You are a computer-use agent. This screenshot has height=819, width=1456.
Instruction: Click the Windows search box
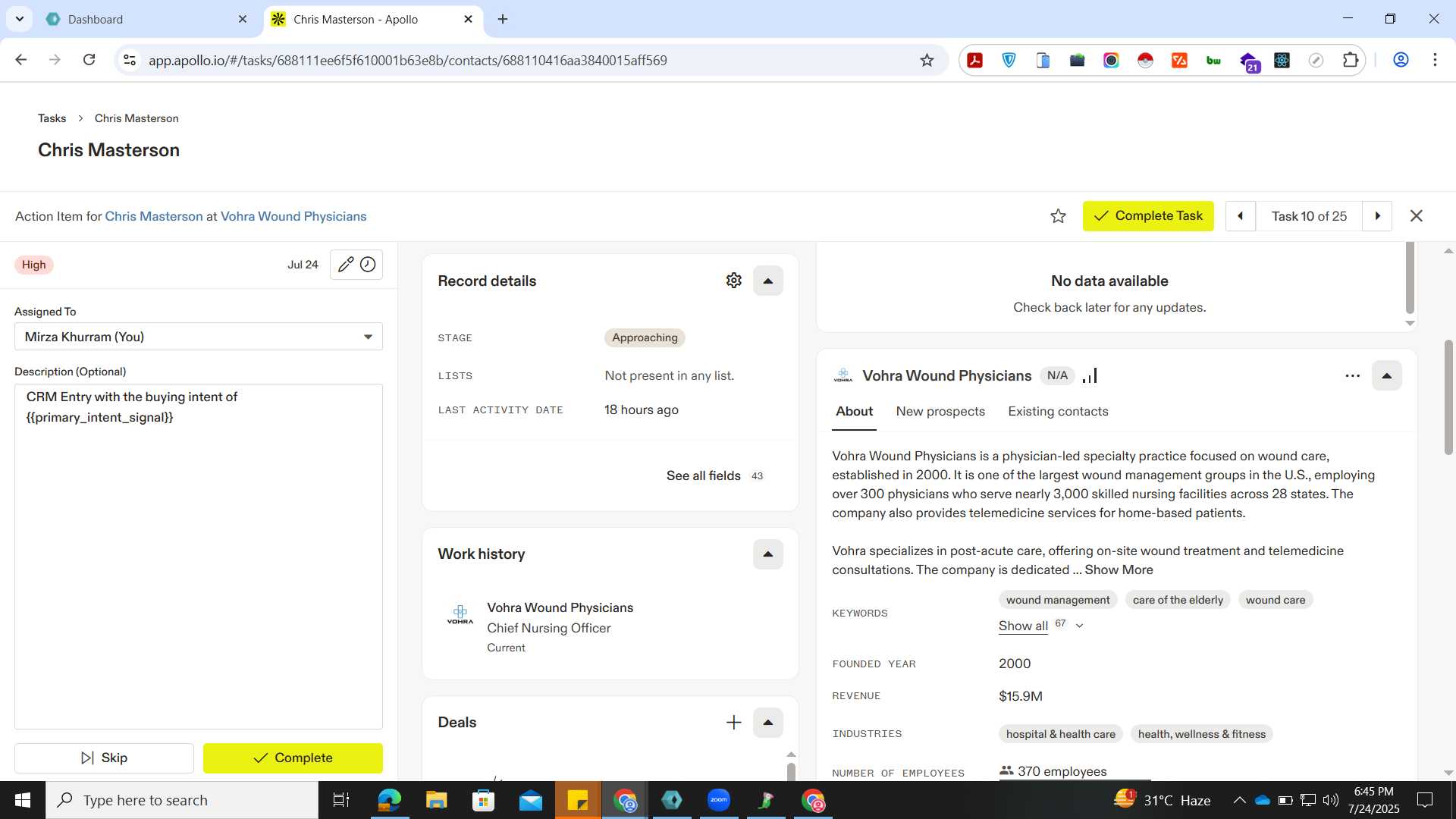[x=182, y=800]
